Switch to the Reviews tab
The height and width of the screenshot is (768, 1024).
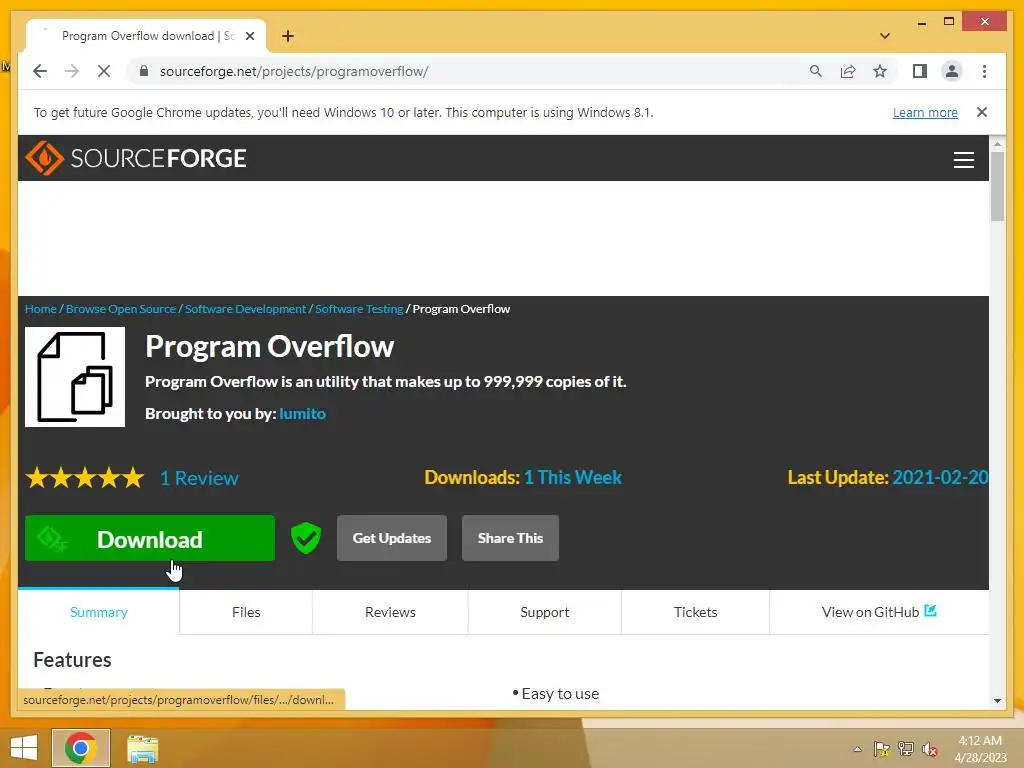390,612
